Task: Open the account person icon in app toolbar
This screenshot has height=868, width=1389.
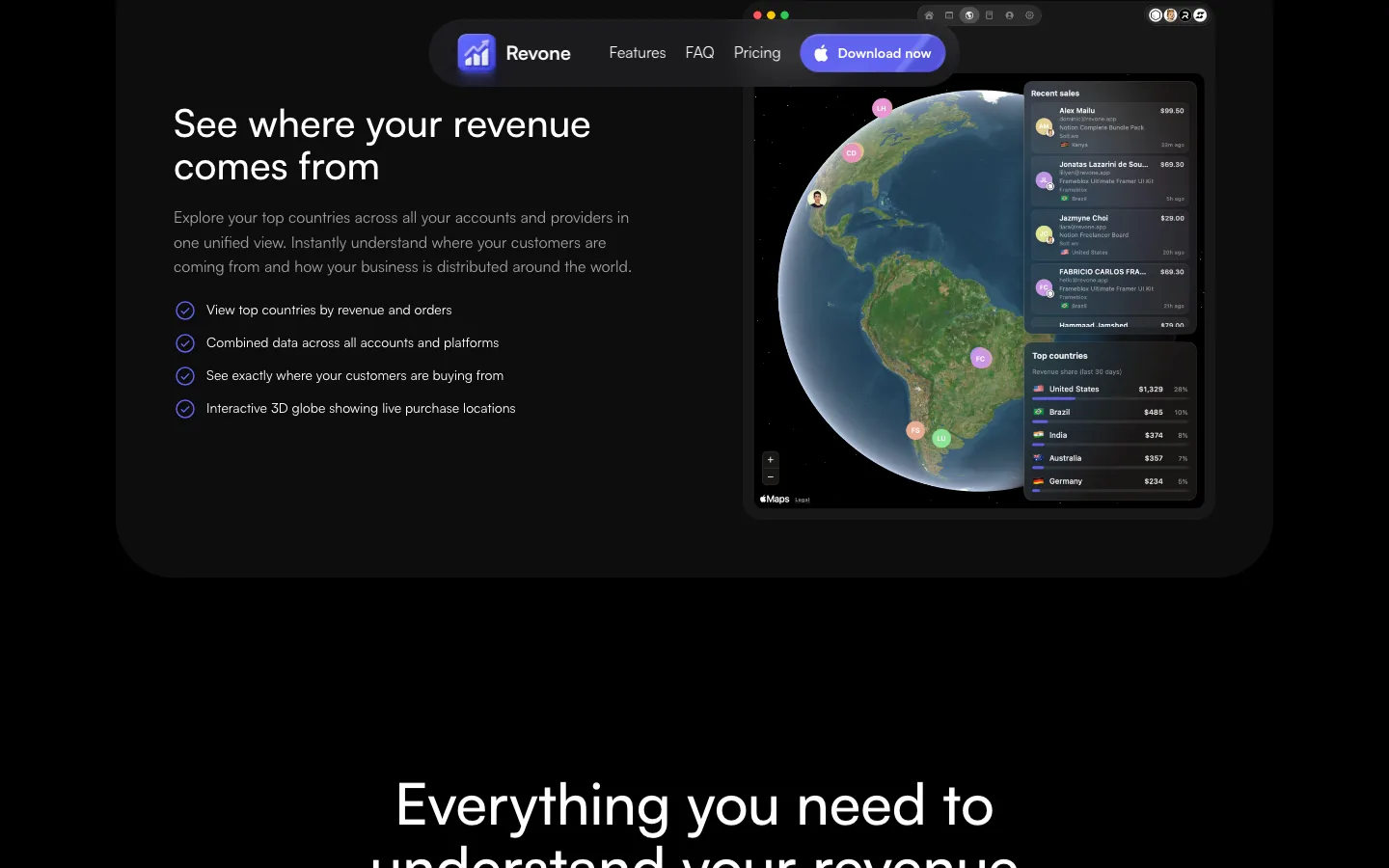Action: pyautogui.click(x=1009, y=15)
